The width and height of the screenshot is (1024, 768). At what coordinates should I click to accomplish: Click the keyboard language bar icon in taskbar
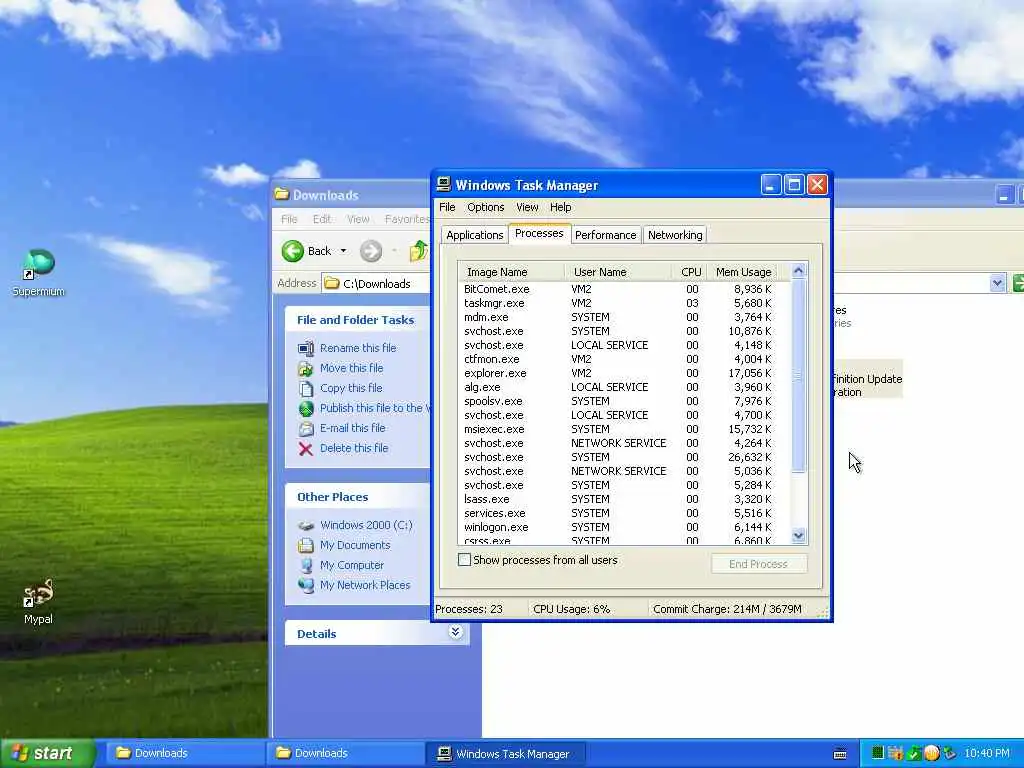pyautogui.click(x=840, y=754)
